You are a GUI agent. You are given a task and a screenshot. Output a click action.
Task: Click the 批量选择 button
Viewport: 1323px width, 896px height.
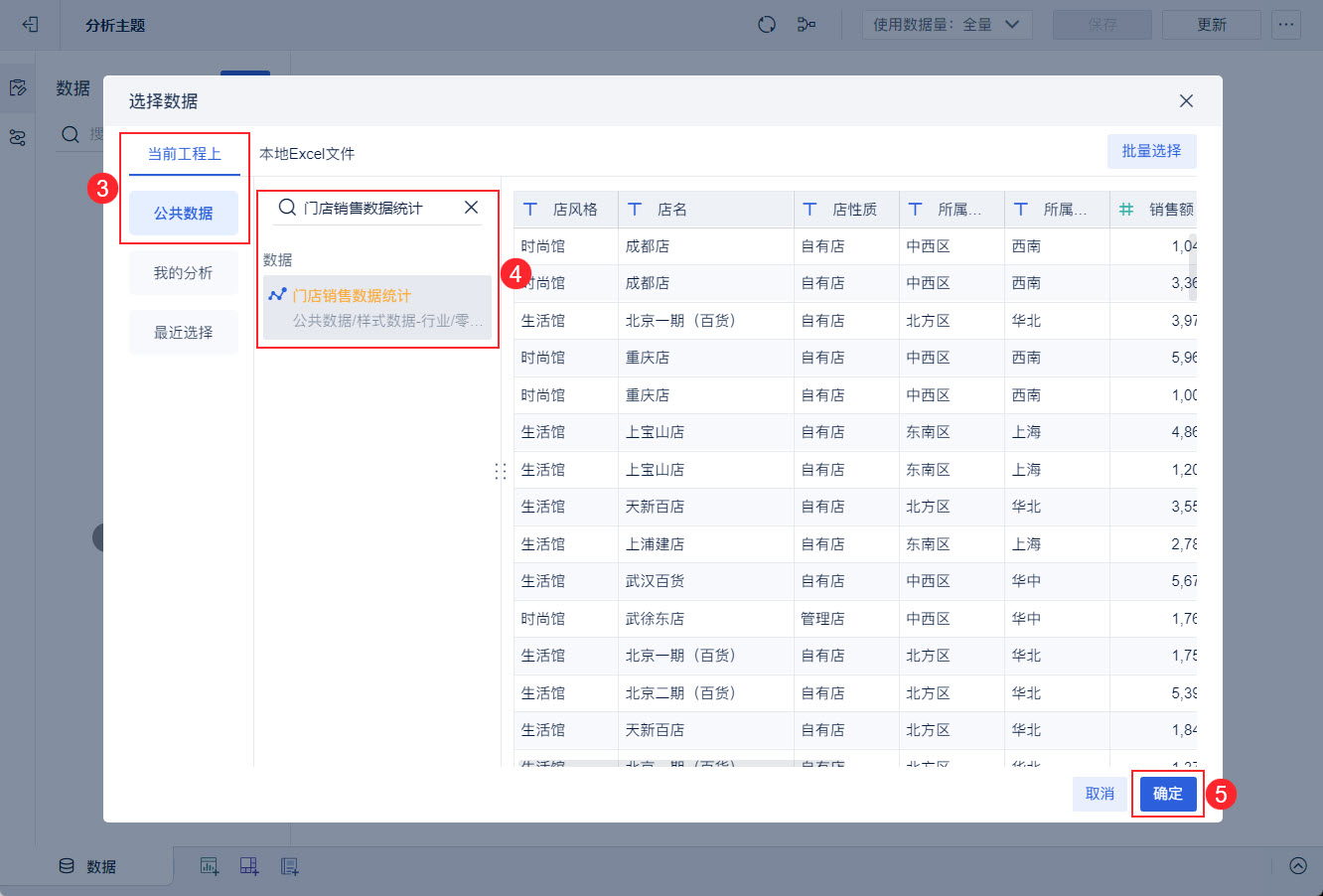(1152, 151)
